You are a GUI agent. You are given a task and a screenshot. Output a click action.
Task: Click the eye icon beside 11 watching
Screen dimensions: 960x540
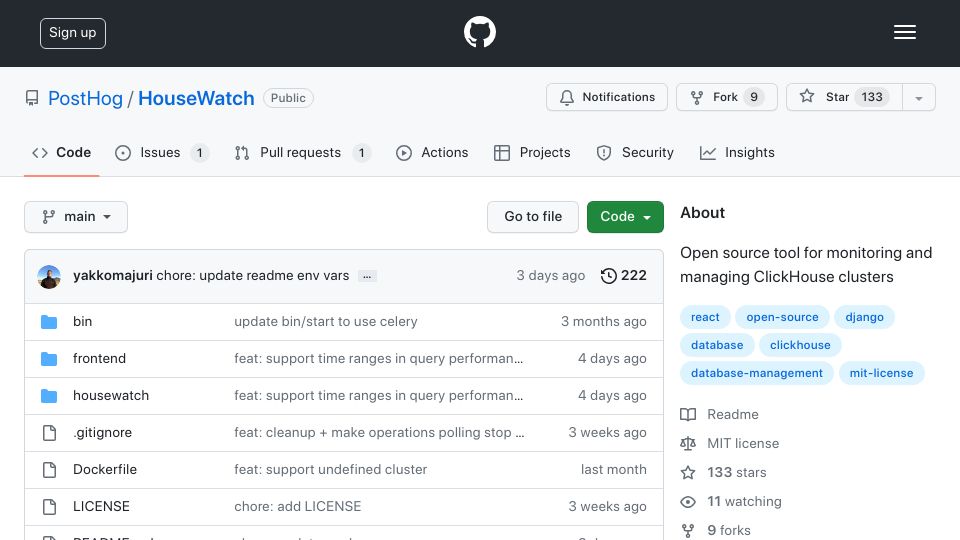[688, 502]
